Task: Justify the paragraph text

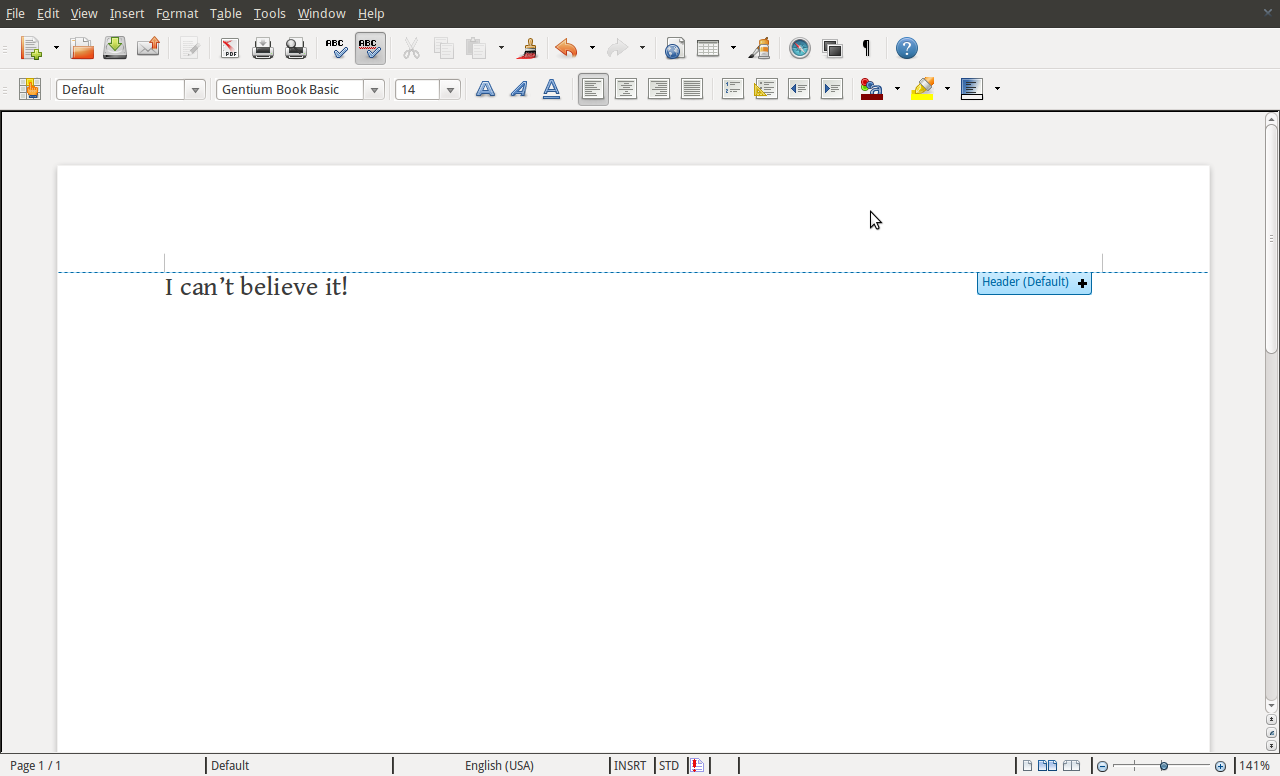Action: (692, 89)
